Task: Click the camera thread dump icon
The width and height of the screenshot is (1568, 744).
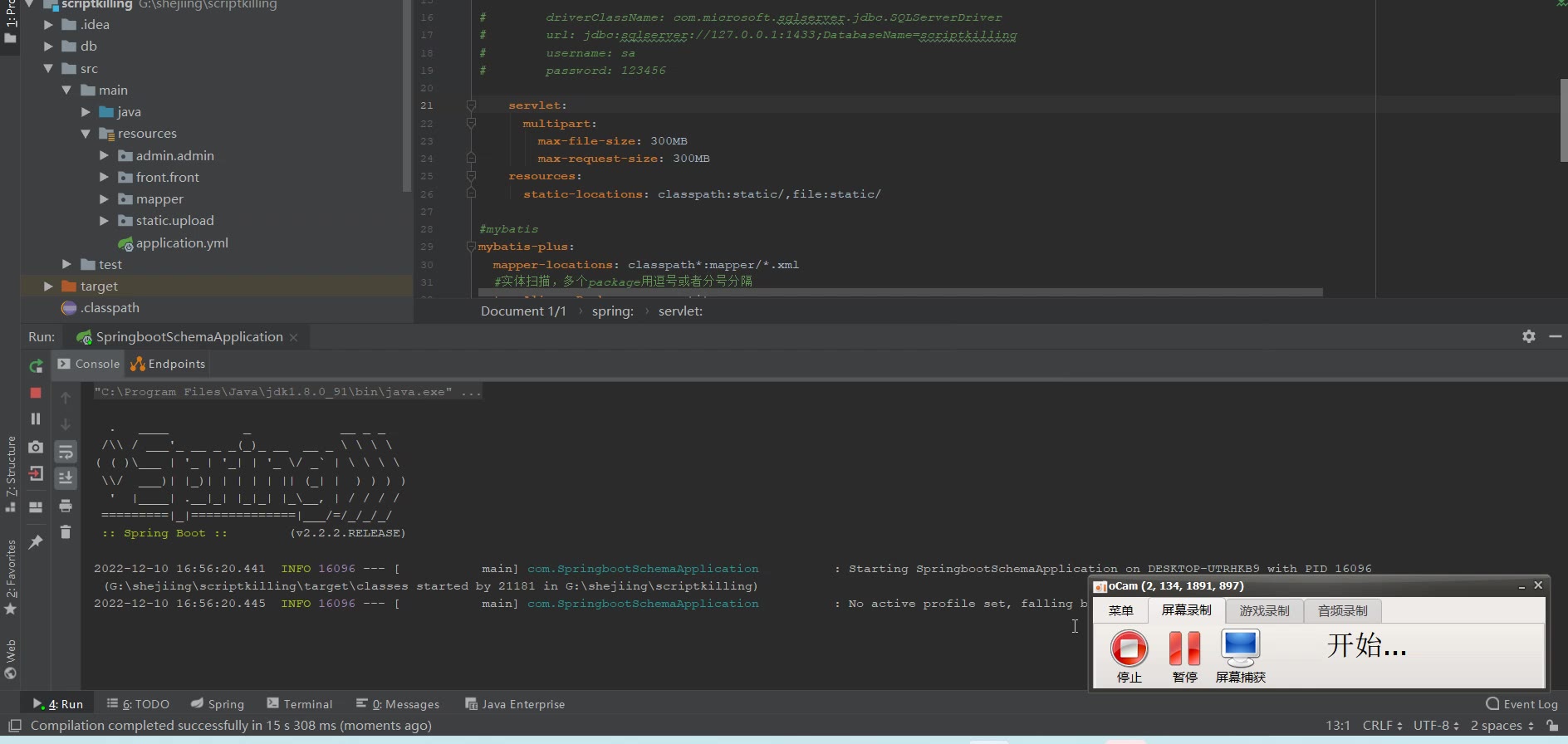Action: pyautogui.click(x=36, y=447)
